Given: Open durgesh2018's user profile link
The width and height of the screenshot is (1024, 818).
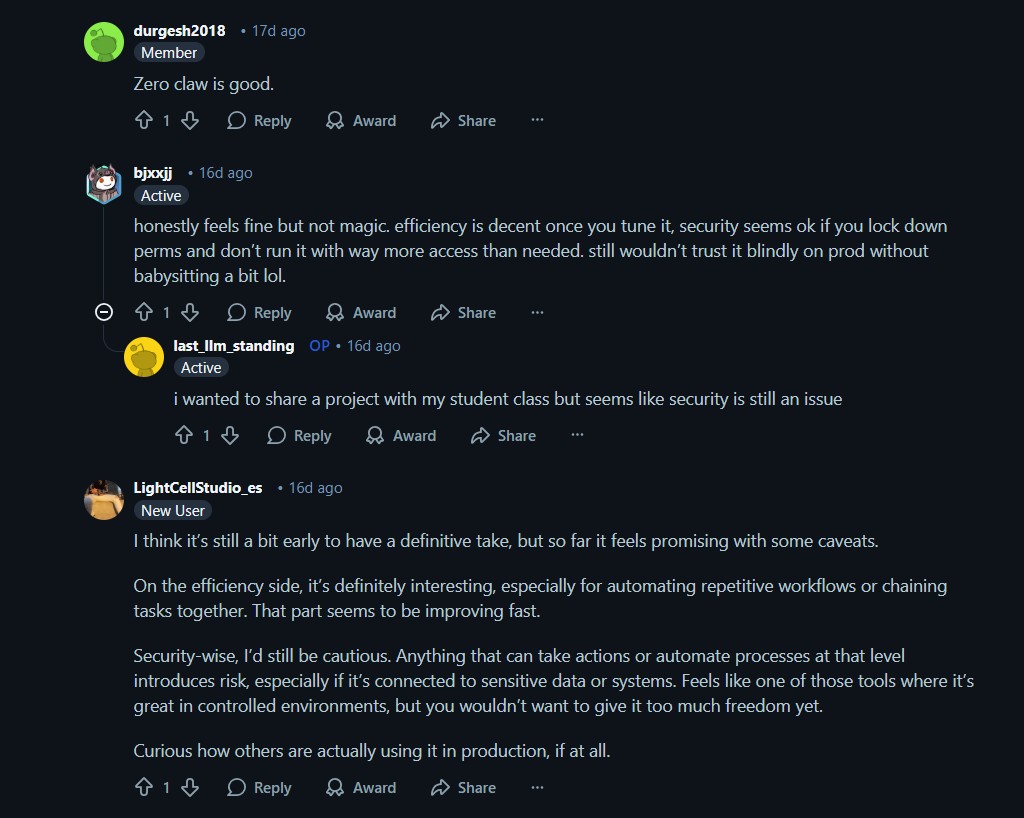Looking at the screenshot, I should click(x=180, y=31).
